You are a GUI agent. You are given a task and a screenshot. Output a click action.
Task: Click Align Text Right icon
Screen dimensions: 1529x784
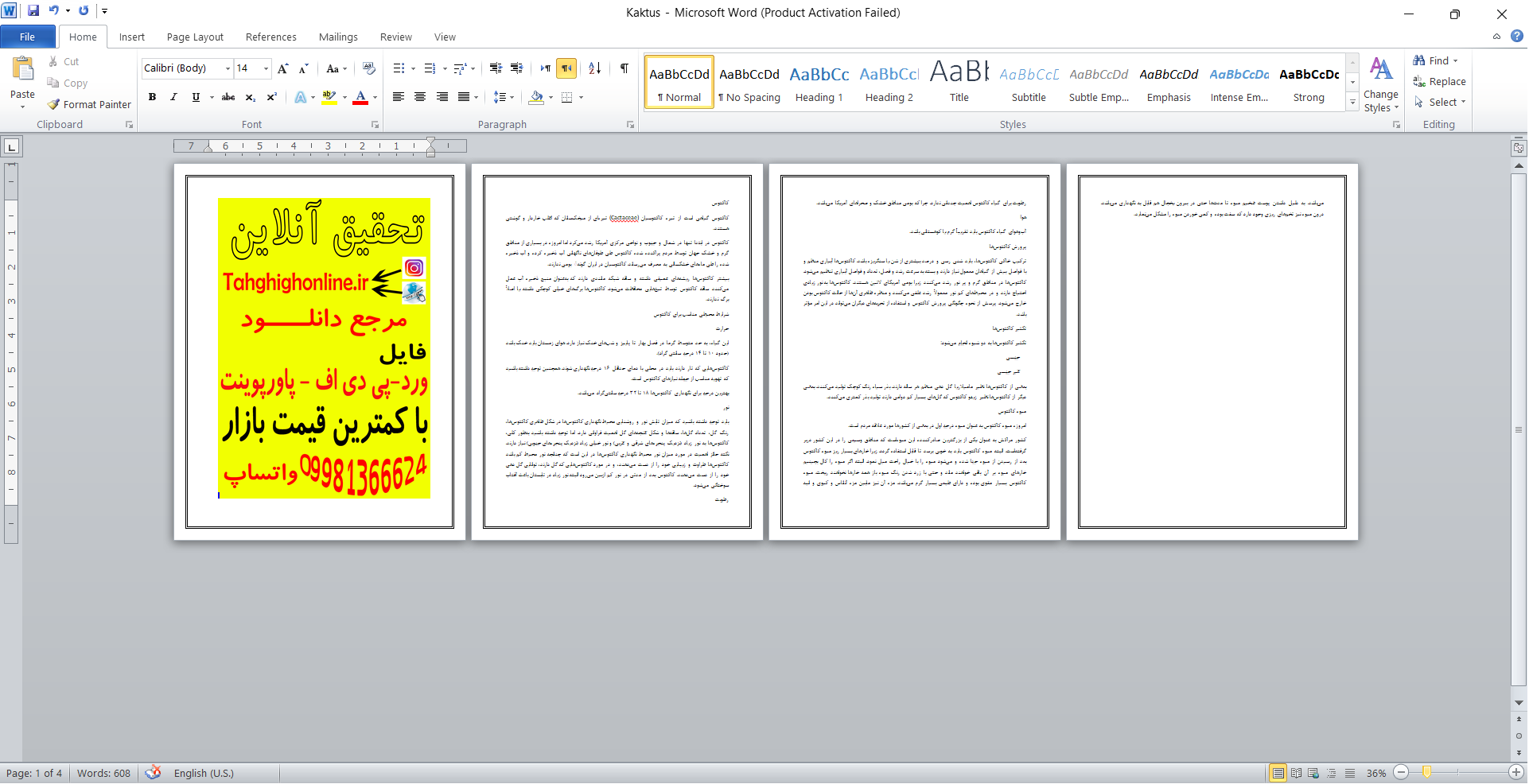point(442,97)
